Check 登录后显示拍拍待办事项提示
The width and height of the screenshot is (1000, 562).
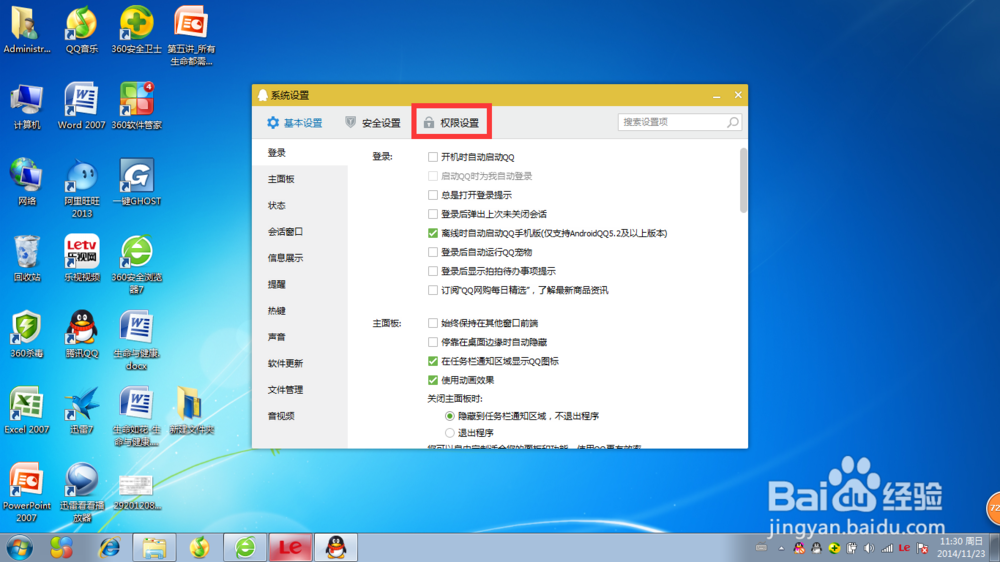tap(432, 271)
